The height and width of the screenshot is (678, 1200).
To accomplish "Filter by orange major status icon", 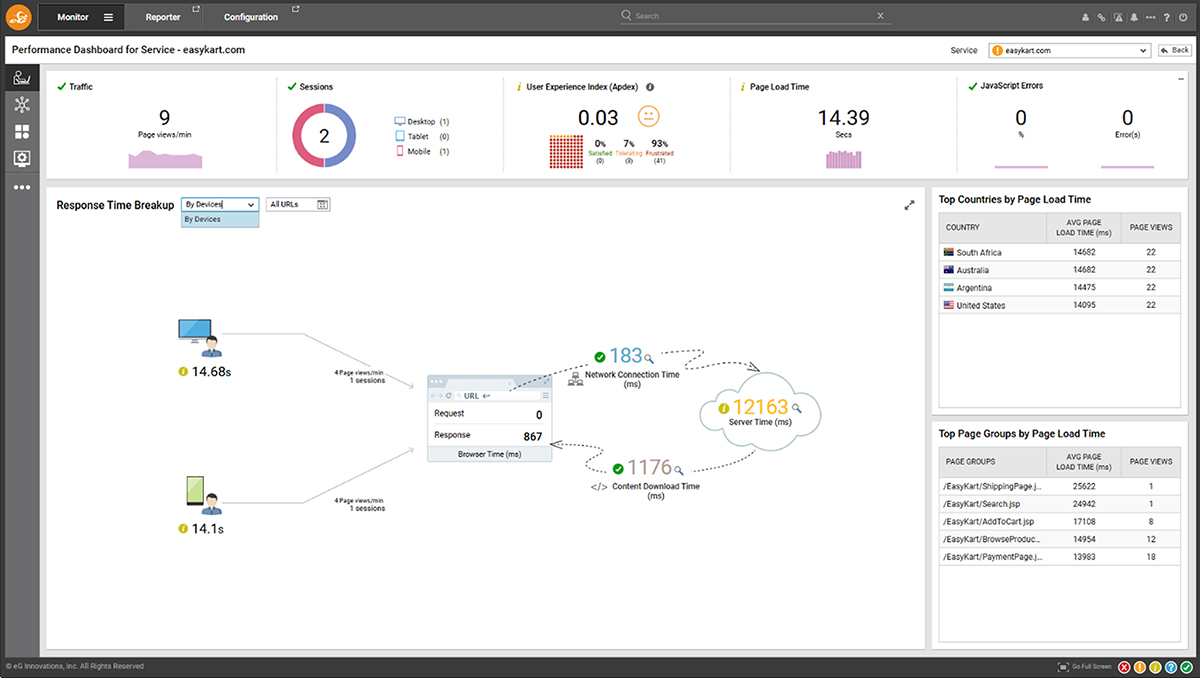I will (x=1140, y=667).
